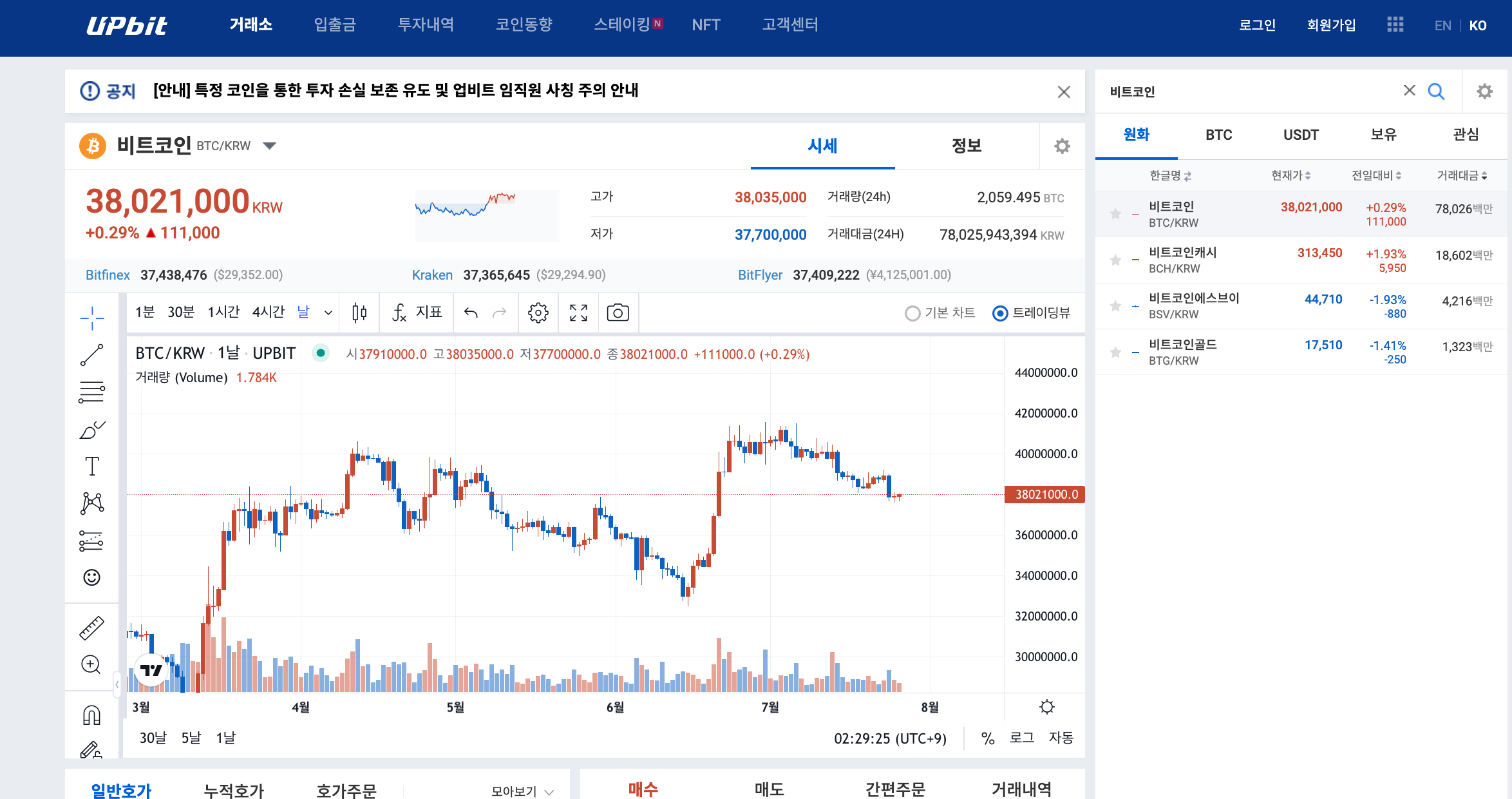
Task: Click the lock drawing pencil icon
Action: point(92,749)
